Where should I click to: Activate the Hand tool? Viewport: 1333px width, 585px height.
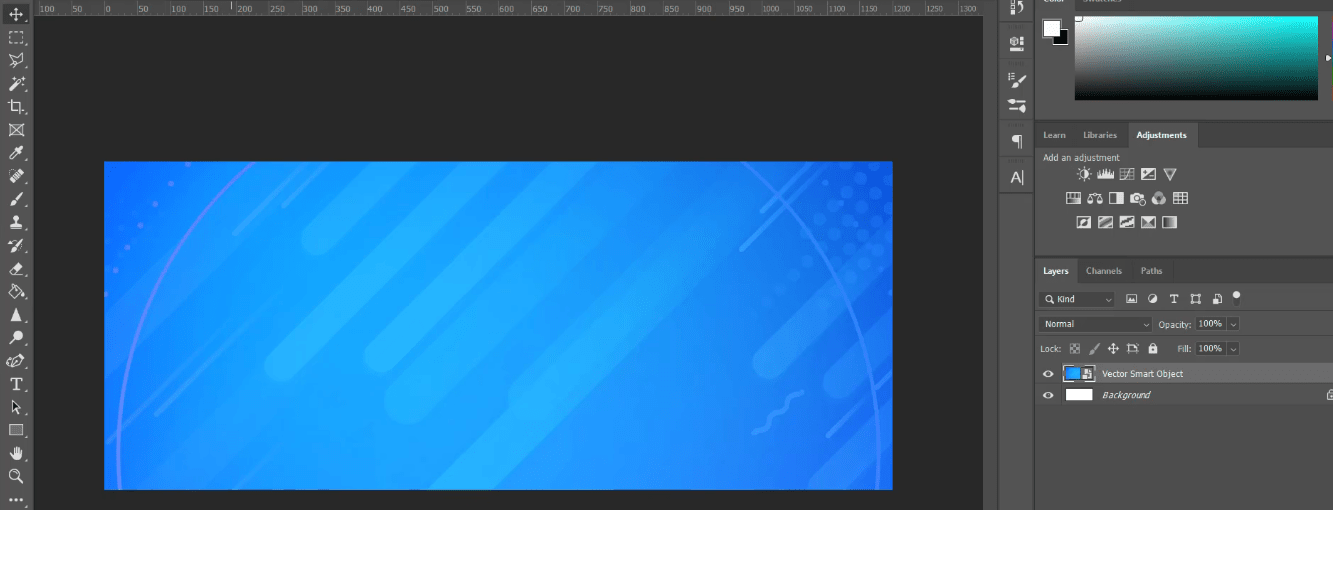tap(16, 454)
